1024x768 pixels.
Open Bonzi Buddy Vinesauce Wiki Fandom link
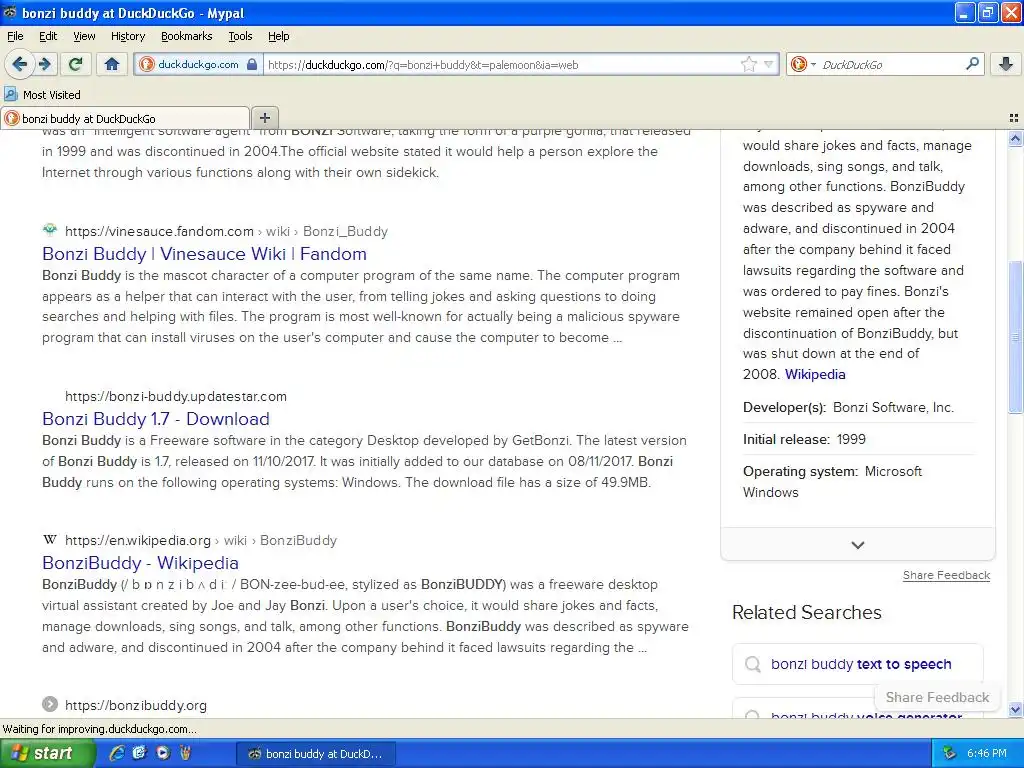204,253
